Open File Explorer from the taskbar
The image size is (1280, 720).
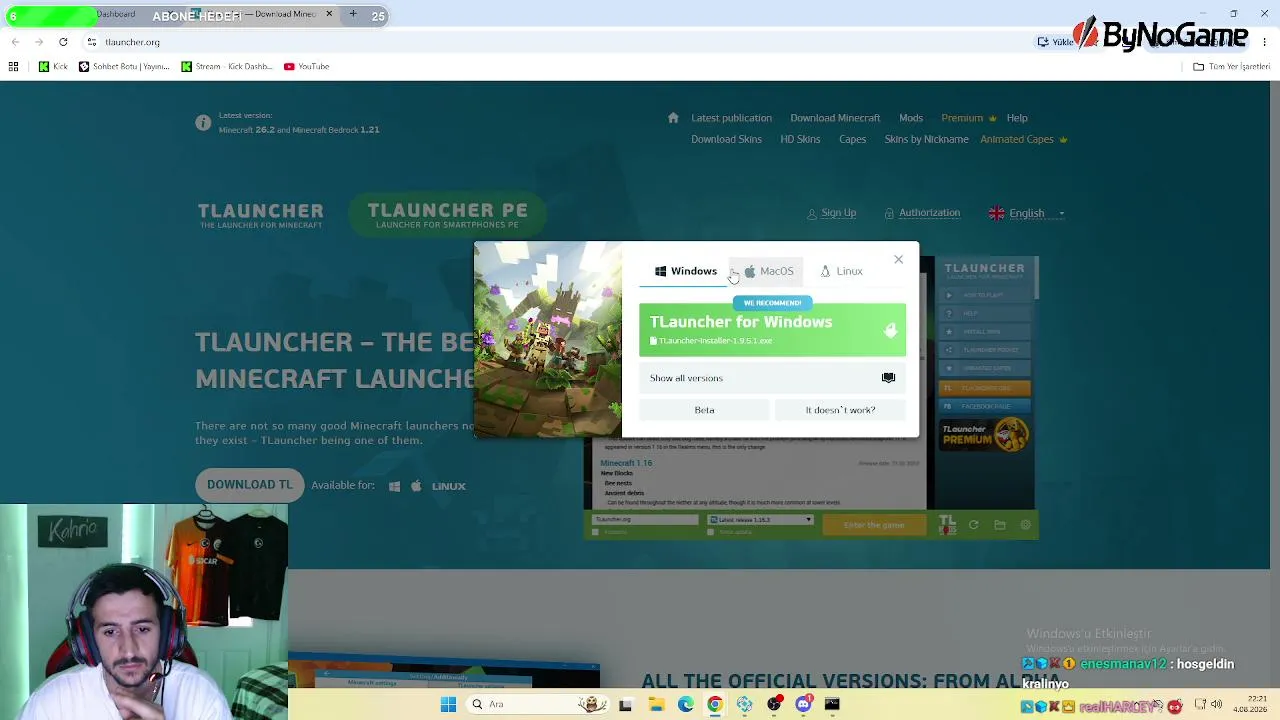coord(656,704)
